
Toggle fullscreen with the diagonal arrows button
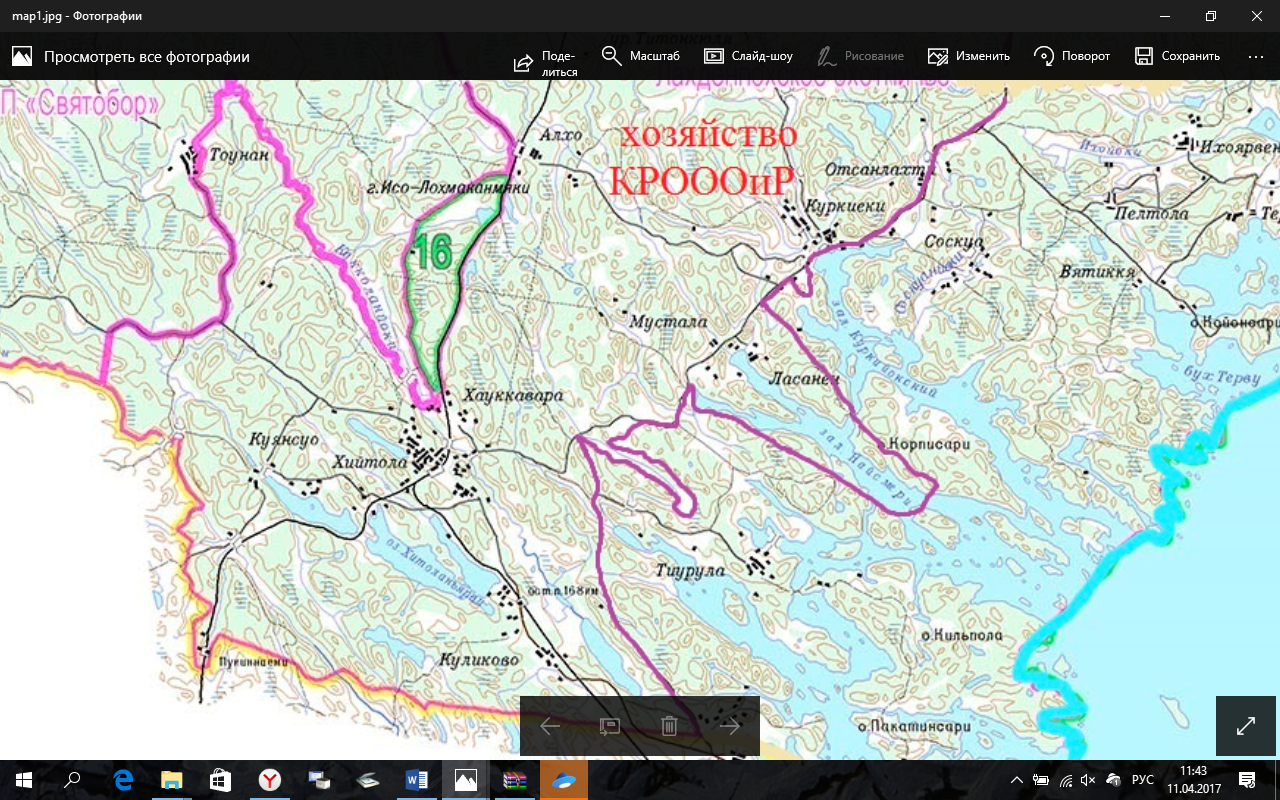tap(1246, 726)
